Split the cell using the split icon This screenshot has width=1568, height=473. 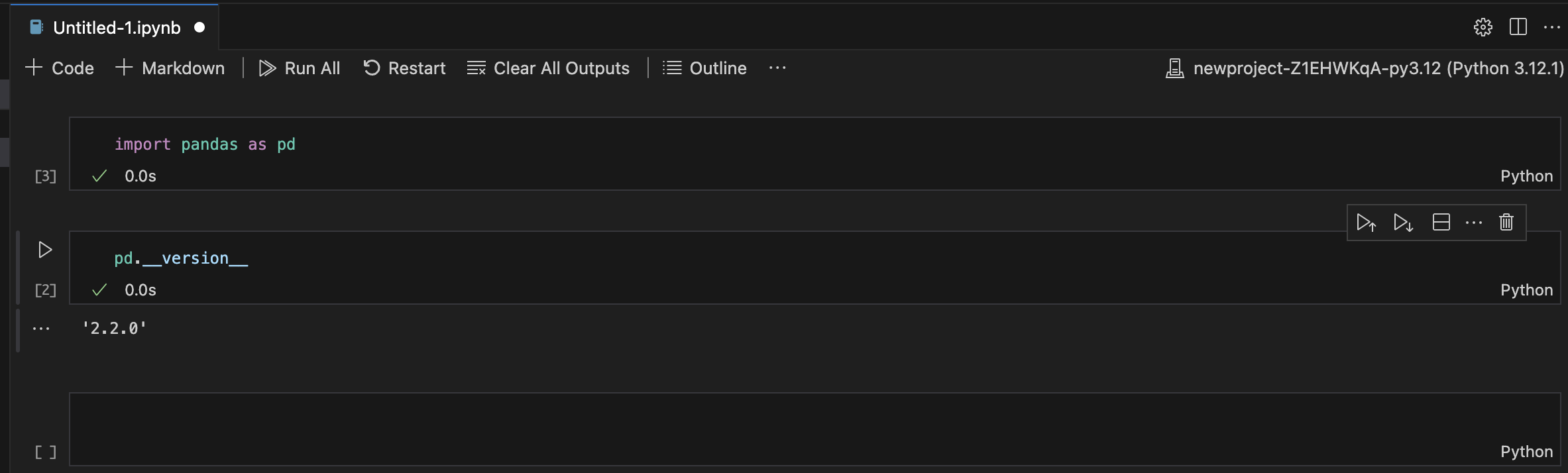pyautogui.click(x=1441, y=223)
